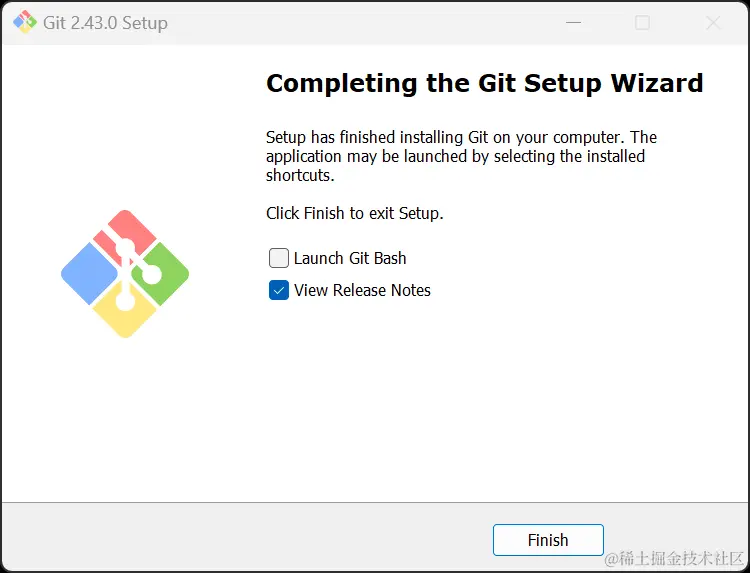Screen dimensions: 750x573
Task: Click the 'Launch Git Bash' label text
Action: (350, 258)
